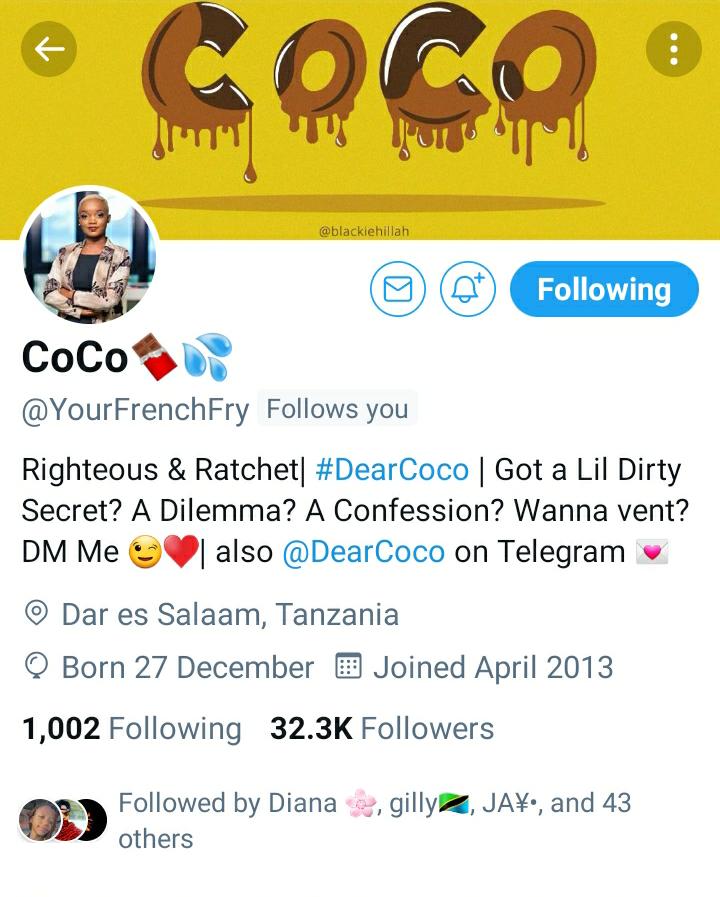Tap the stacked follower avatars
The width and height of the screenshot is (720, 897).
[x=63, y=820]
